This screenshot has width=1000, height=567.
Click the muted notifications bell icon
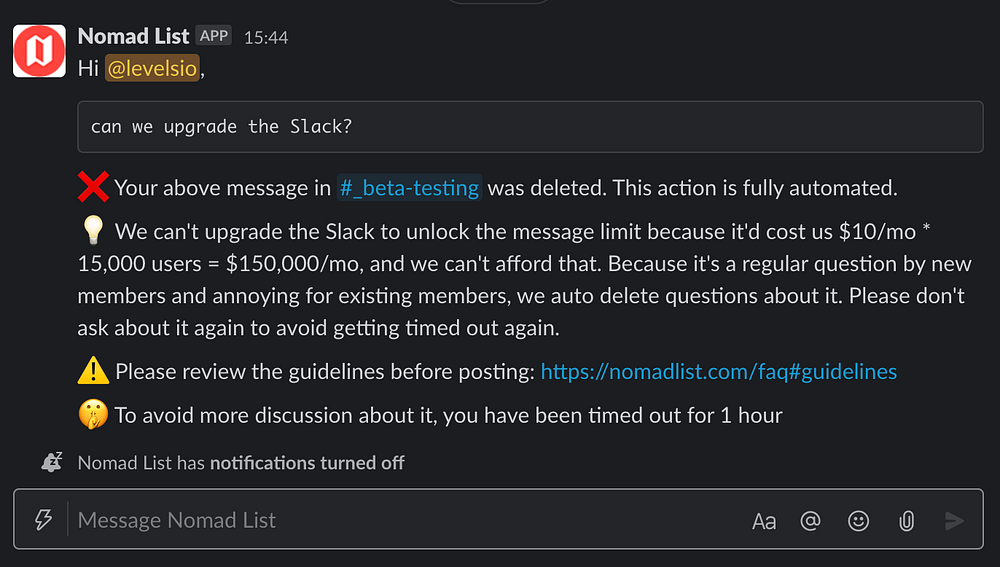(52, 462)
